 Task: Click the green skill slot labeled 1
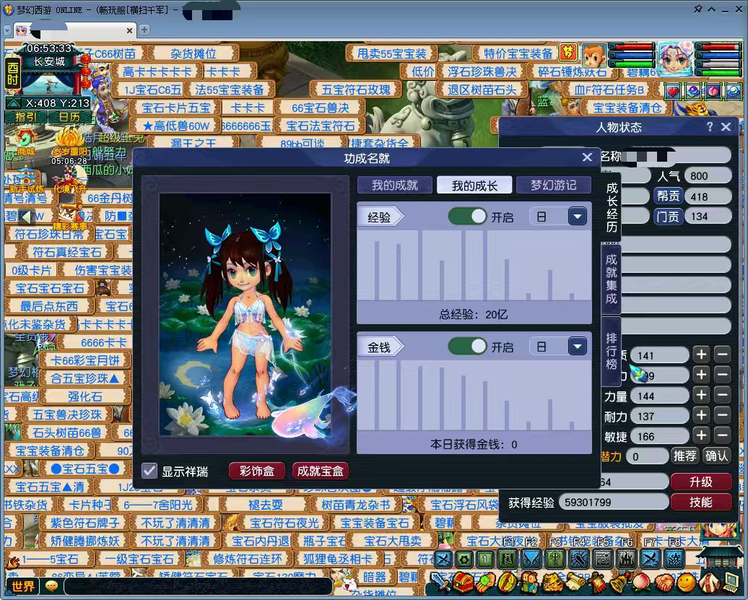[x=485, y=559]
